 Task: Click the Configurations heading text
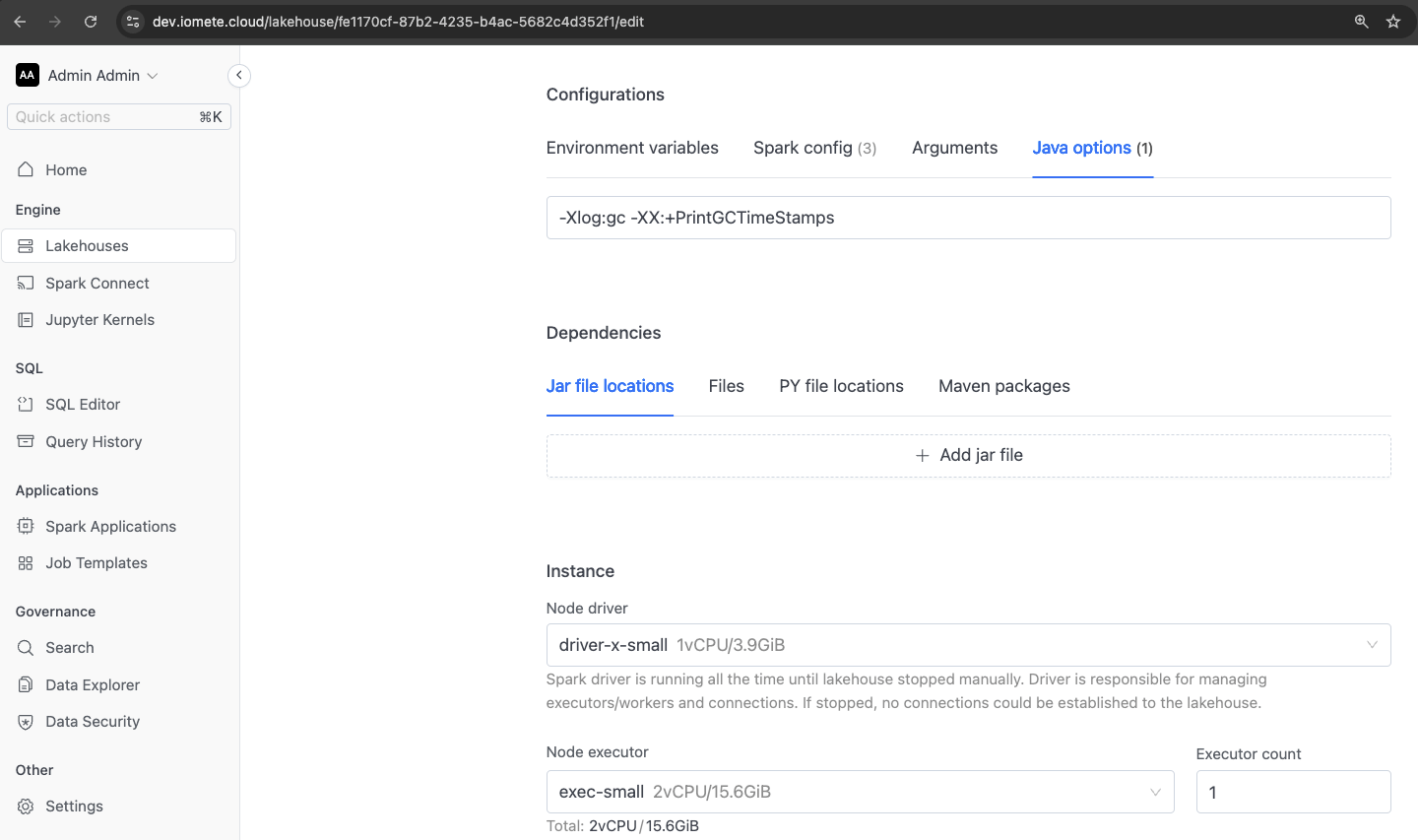click(606, 95)
